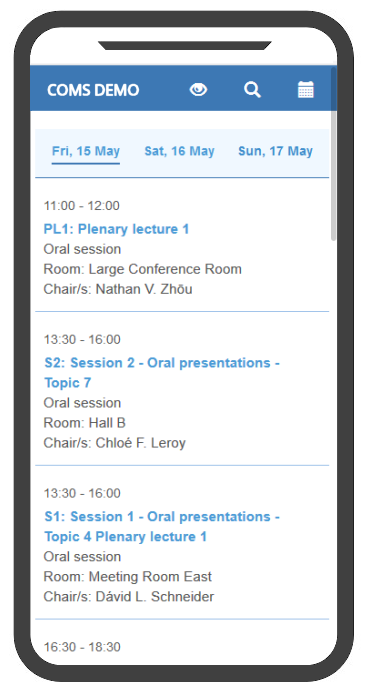Screen dimensions: 366x693
Task: Open the calendar icon in header
Action: pyautogui.click(x=305, y=90)
